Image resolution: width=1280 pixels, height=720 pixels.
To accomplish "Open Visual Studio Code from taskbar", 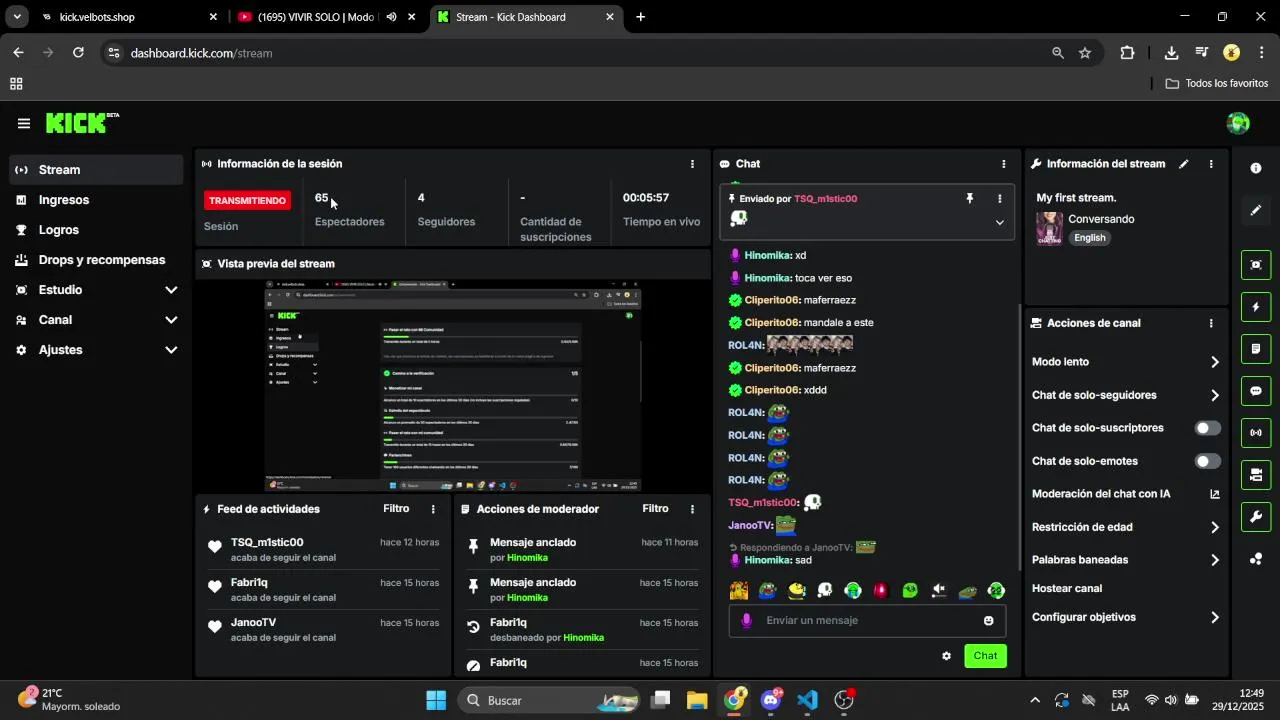I will point(807,700).
